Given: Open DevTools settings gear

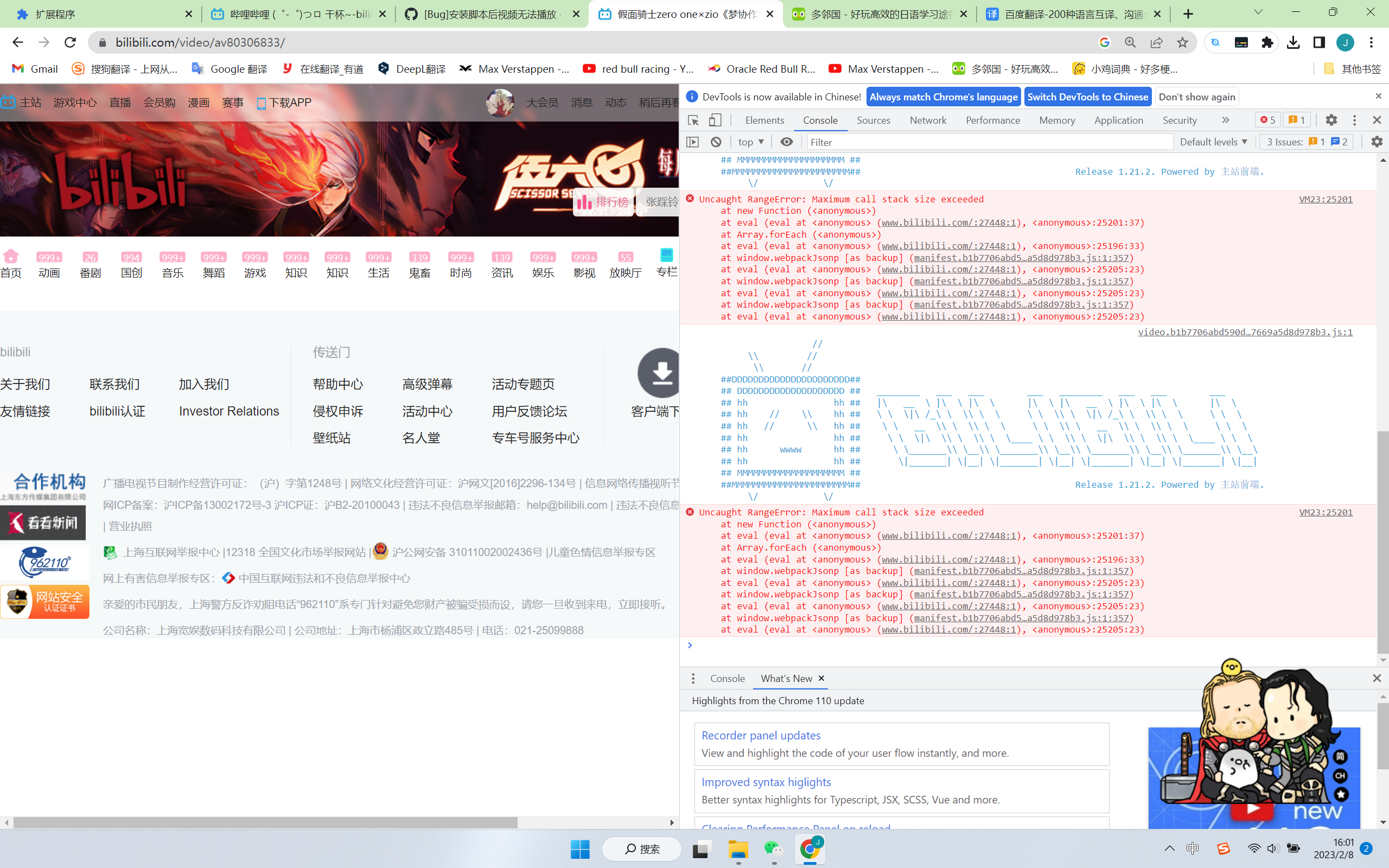Looking at the screenshot, I should coord(1331,120).
